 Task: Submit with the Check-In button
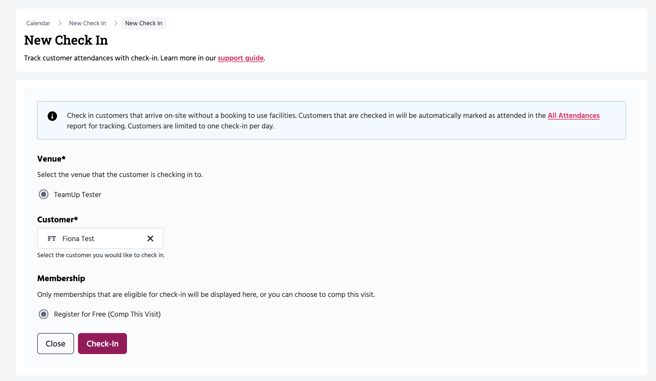[x=102, y=343]
